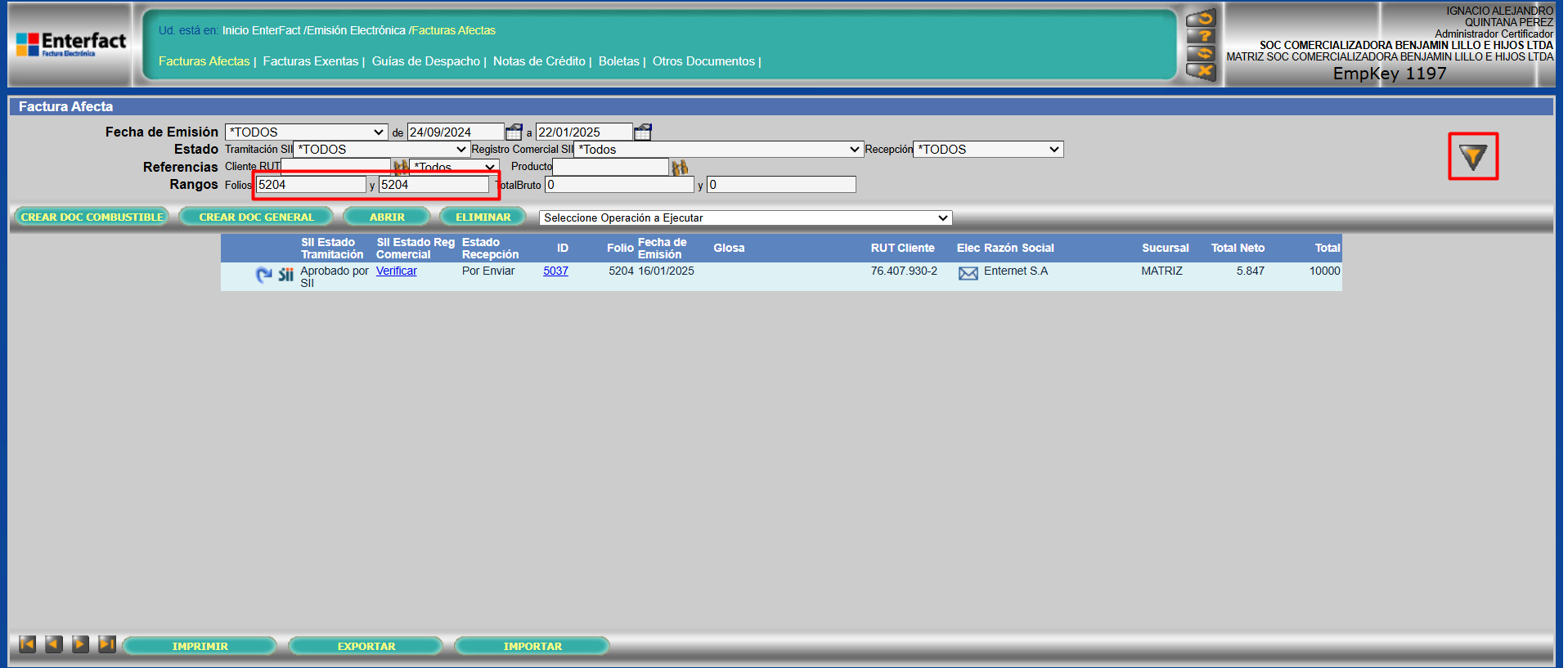The width and height of the screenshot is (1568, 668).
Task: Open calendar for start emission date
Action: pos(514,132)
